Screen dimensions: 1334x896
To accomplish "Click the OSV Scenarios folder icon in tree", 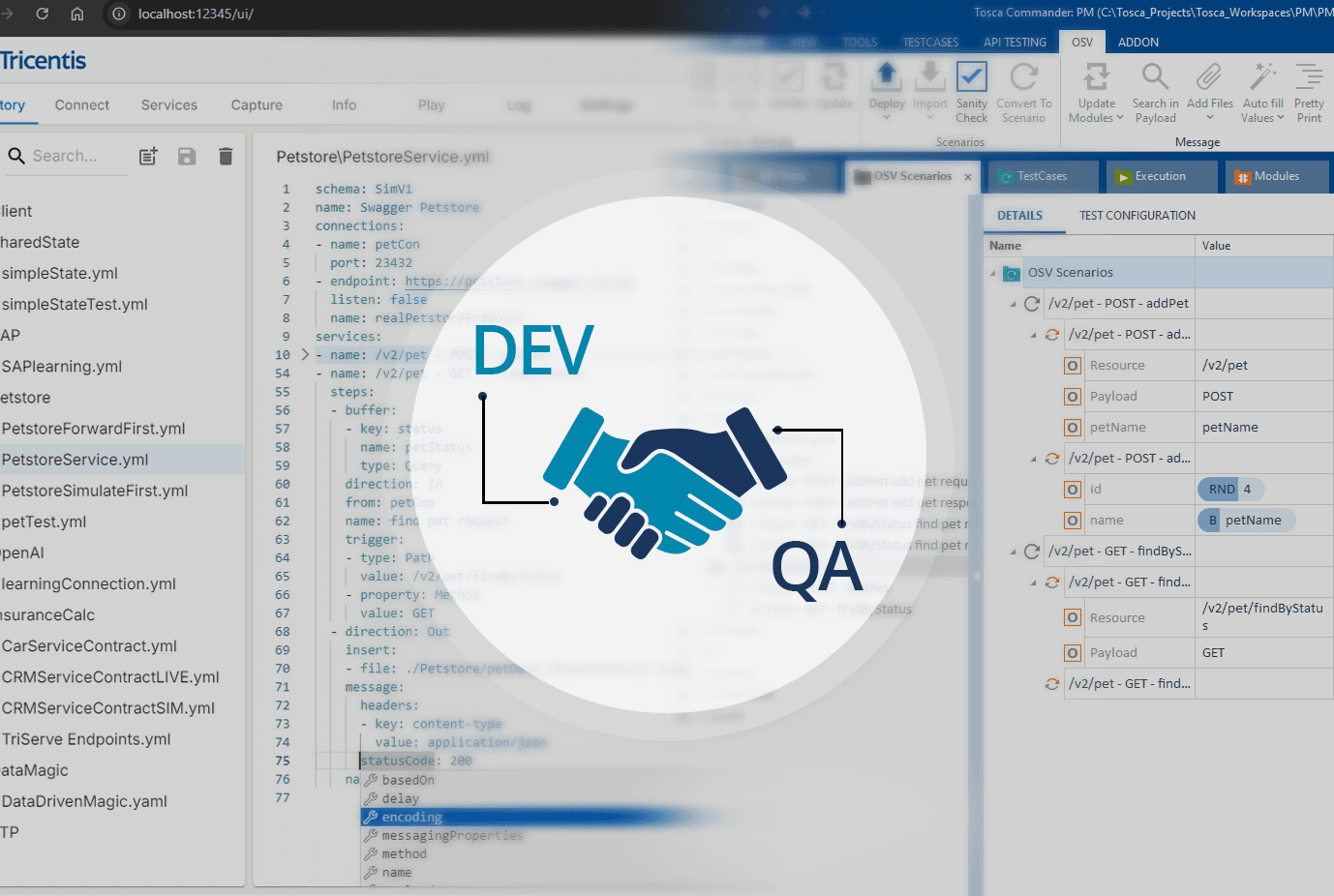I will click(x=1012, y=273).
